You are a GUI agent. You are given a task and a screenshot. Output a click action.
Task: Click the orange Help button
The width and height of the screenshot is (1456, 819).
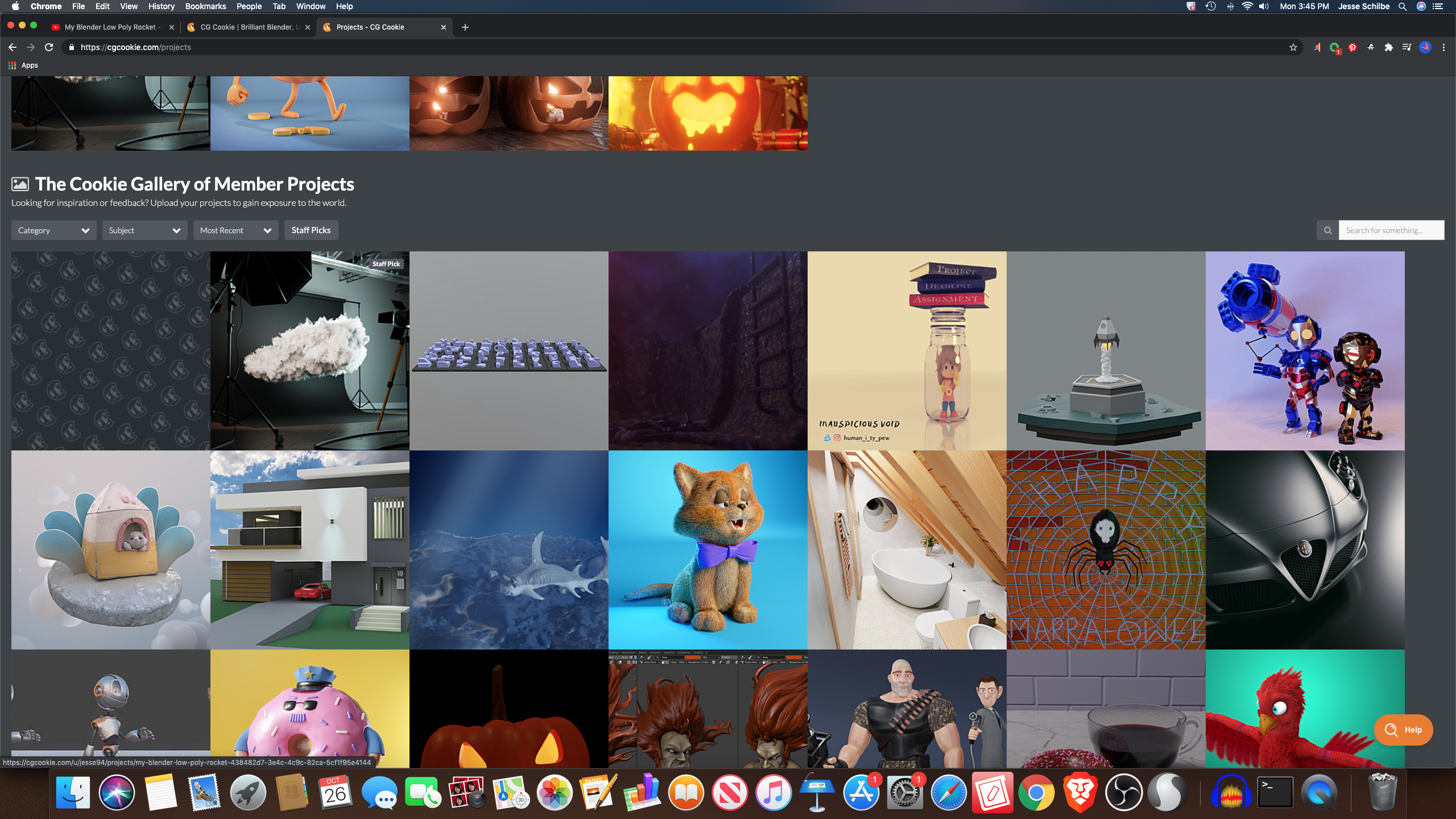click(x=1403, y=730)
